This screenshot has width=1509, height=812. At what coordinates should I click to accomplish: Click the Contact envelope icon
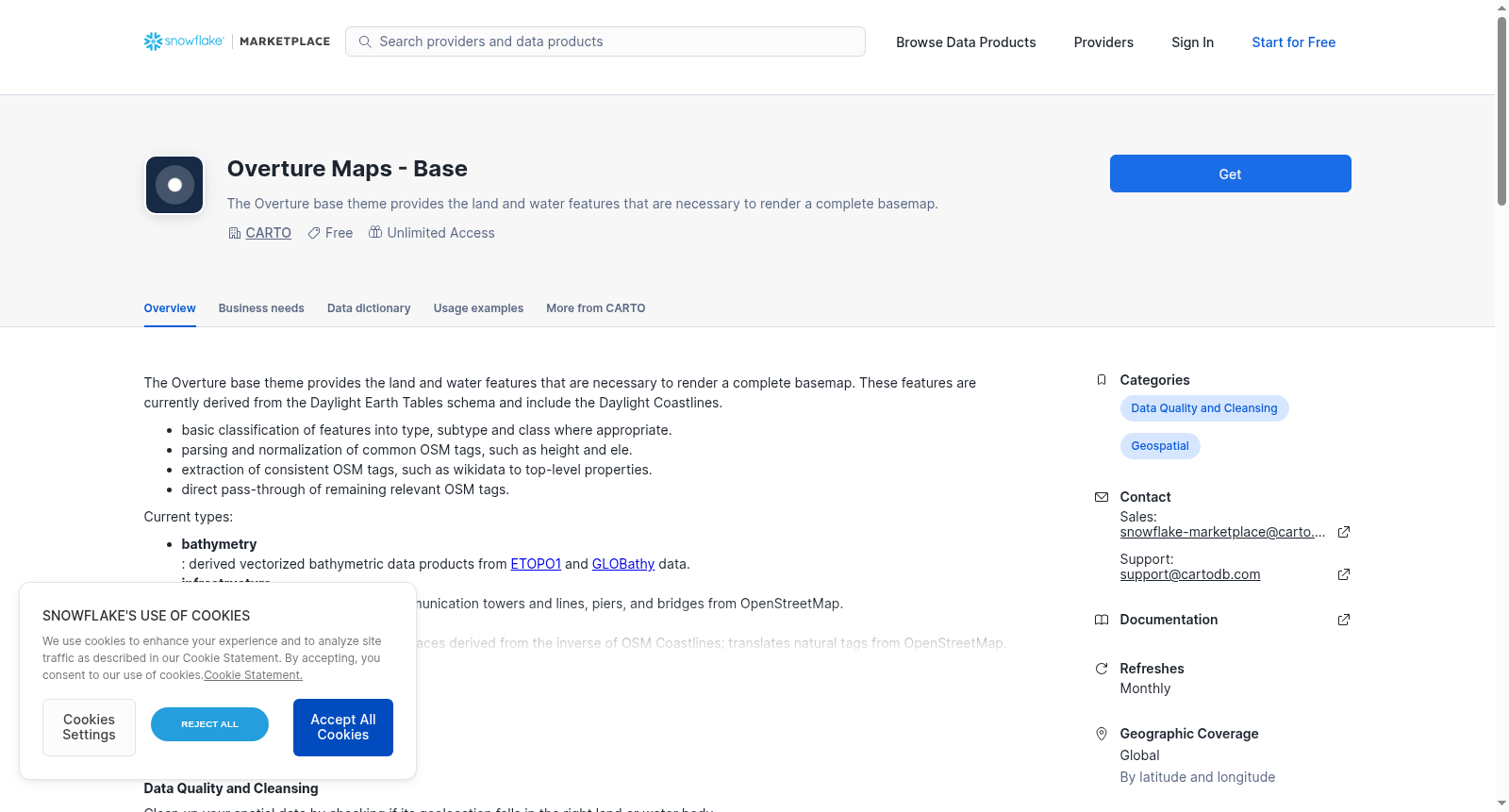(1102, 497)
